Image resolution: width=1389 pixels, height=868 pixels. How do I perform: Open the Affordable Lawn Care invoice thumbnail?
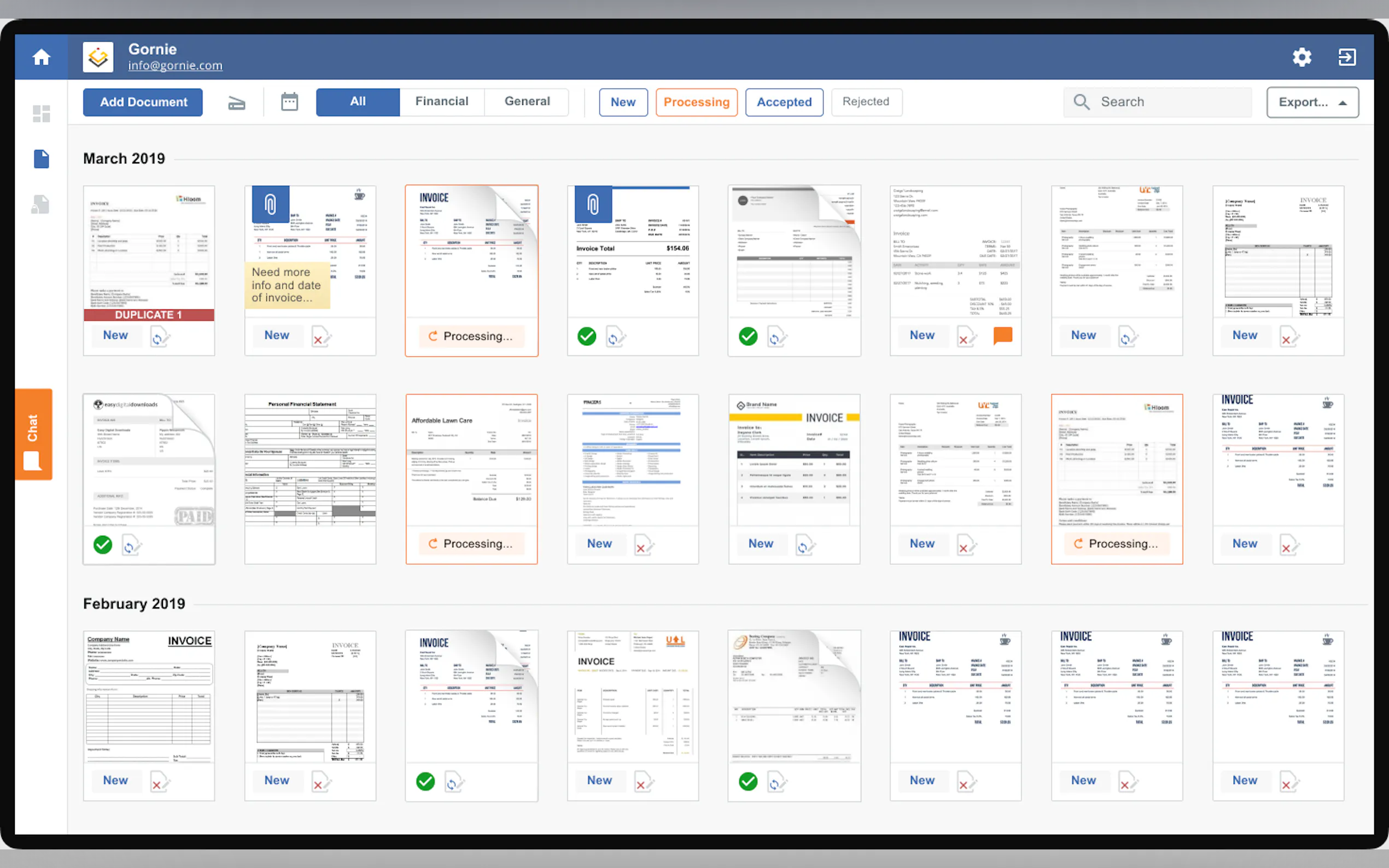471,459
